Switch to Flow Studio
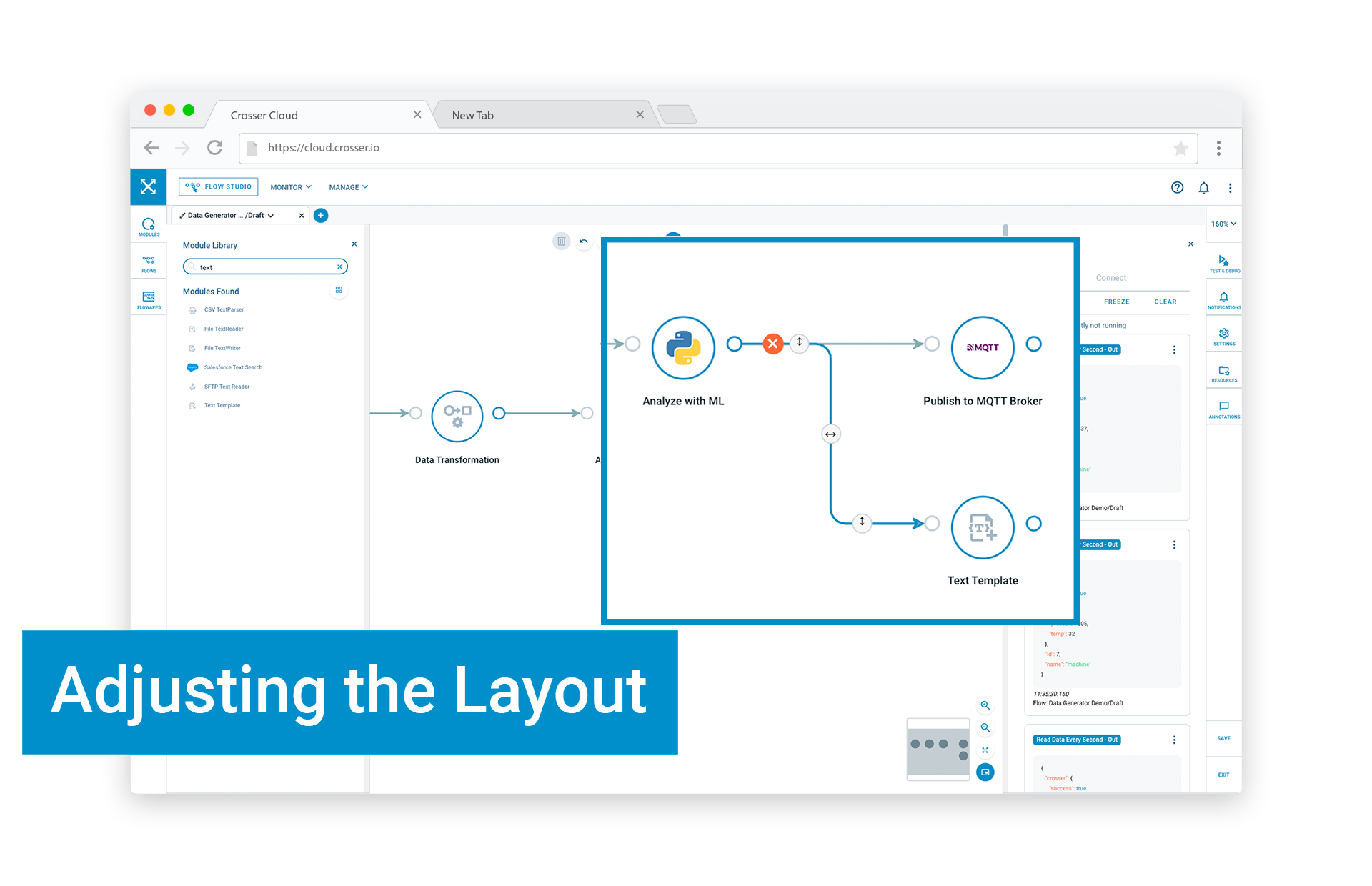Image resolution: width=1372 pixels, height=886 pixels. click(218, 186)
